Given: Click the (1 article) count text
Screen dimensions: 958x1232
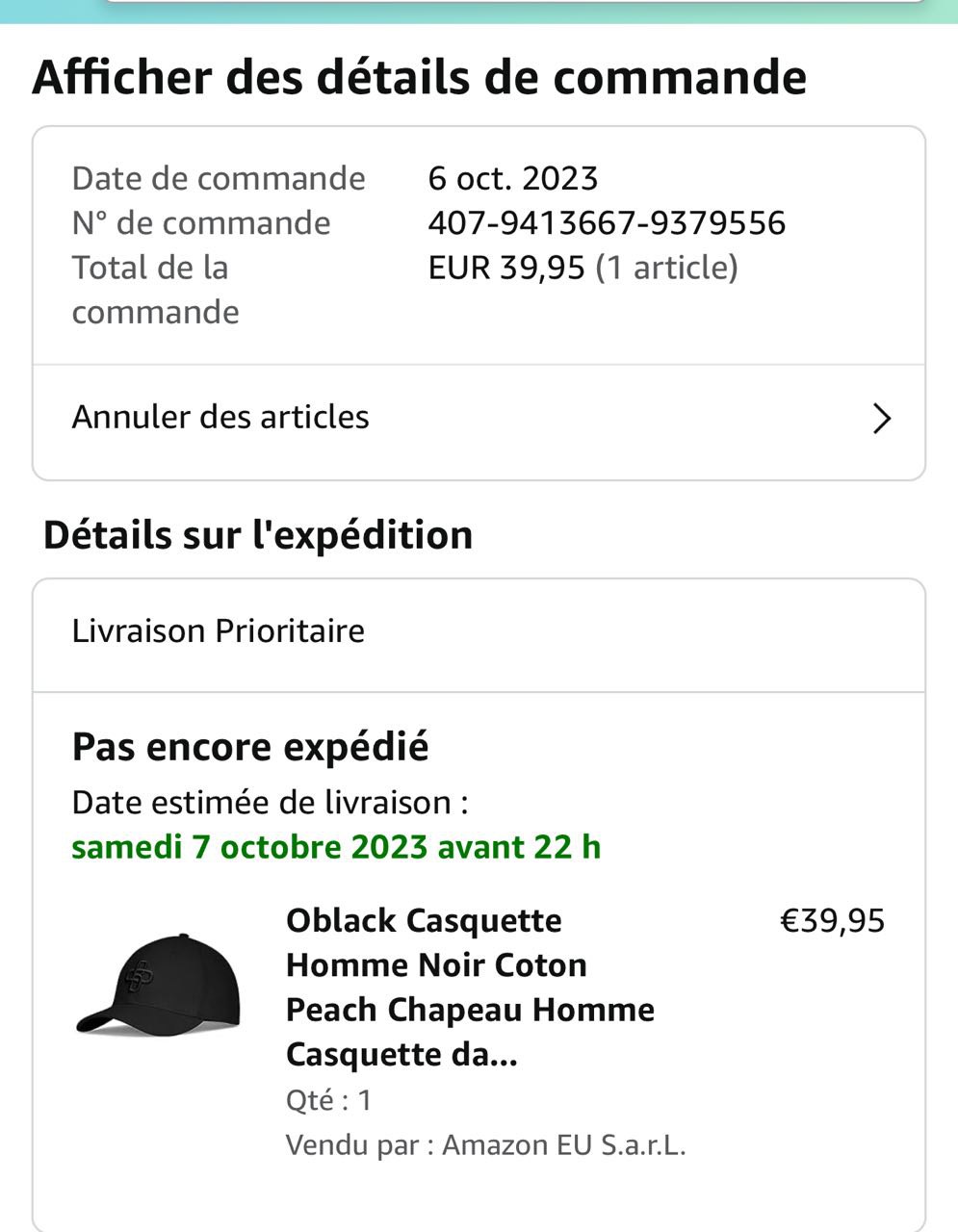Looking at the screenshot, I should tap(667, 268).
